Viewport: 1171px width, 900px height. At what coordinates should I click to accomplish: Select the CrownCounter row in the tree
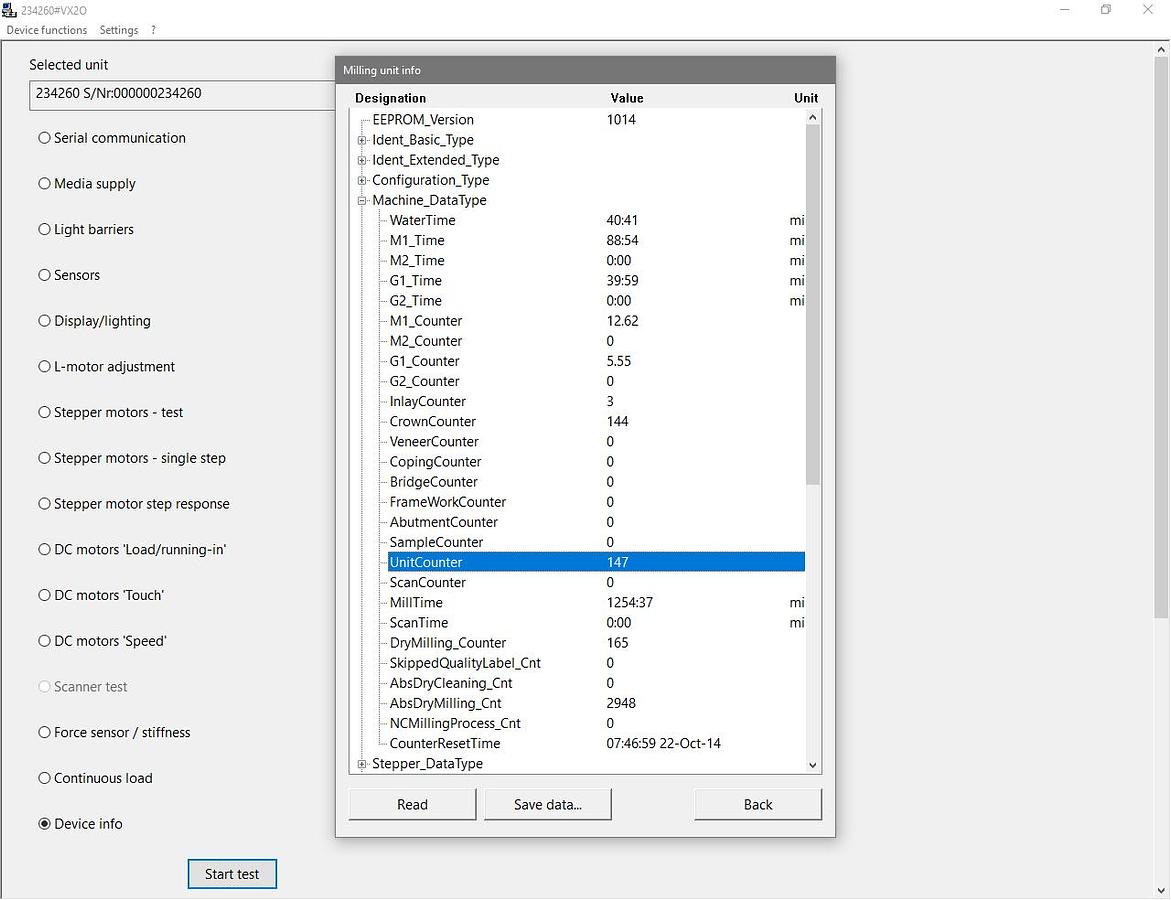tap(433, 422)
